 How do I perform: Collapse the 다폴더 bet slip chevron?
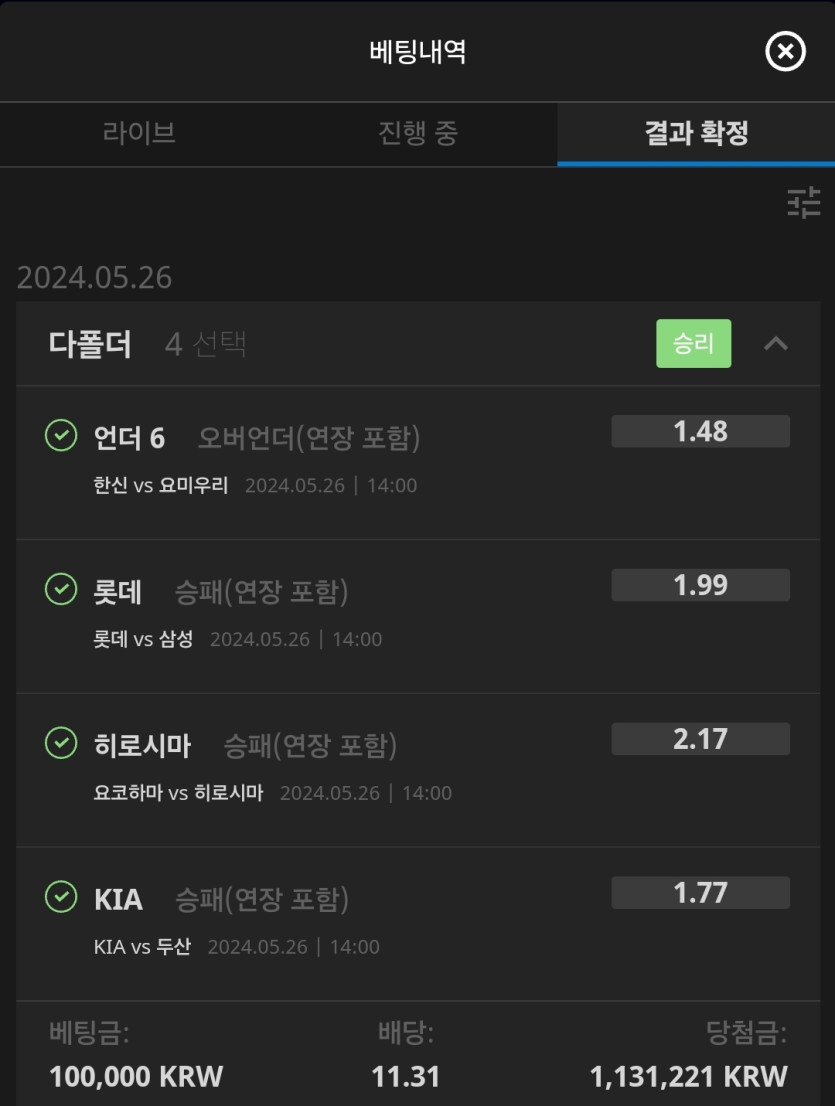[x=775, y=344]
